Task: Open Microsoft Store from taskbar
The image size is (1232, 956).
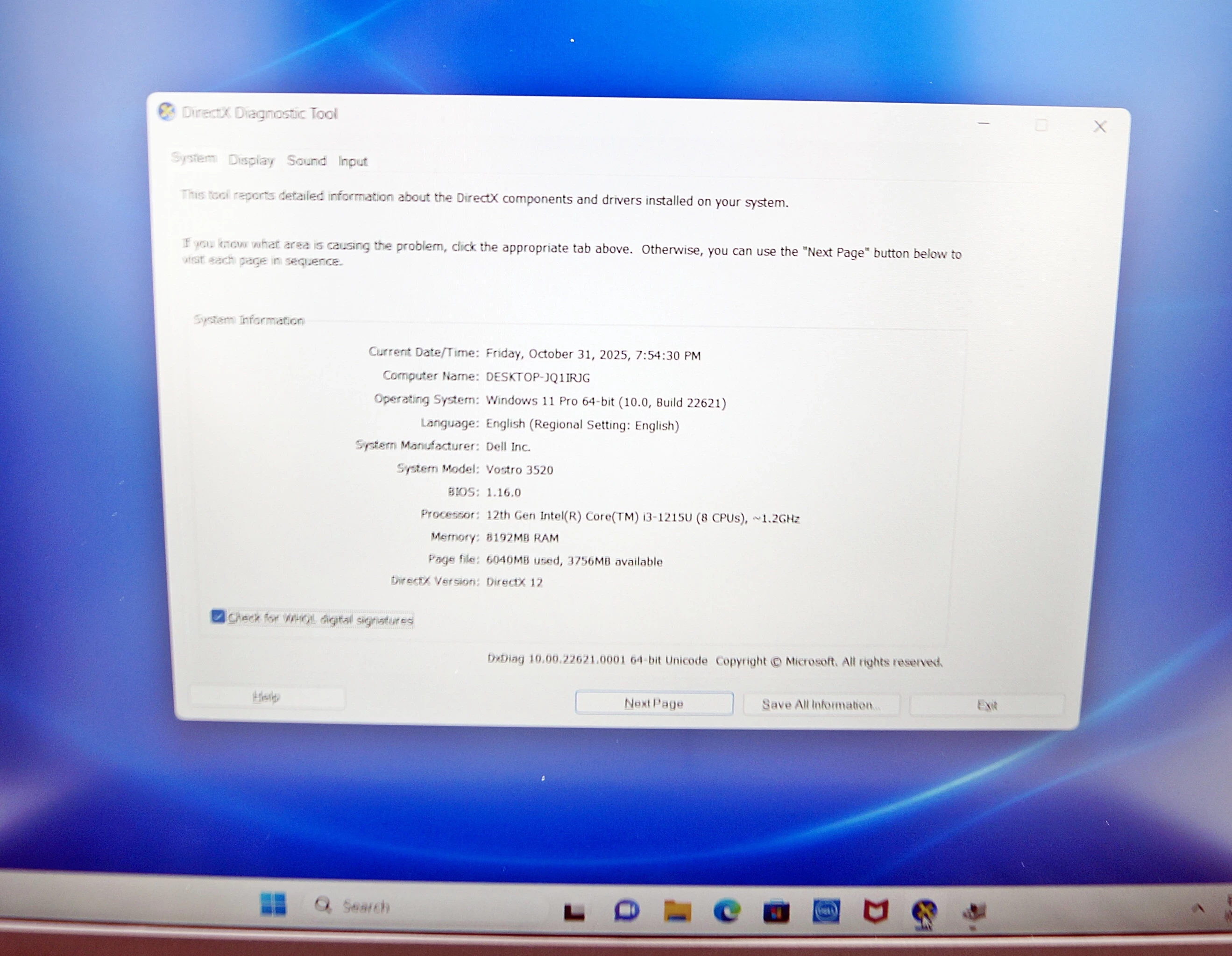Action: pyautogui.click(x=776, y=912)
